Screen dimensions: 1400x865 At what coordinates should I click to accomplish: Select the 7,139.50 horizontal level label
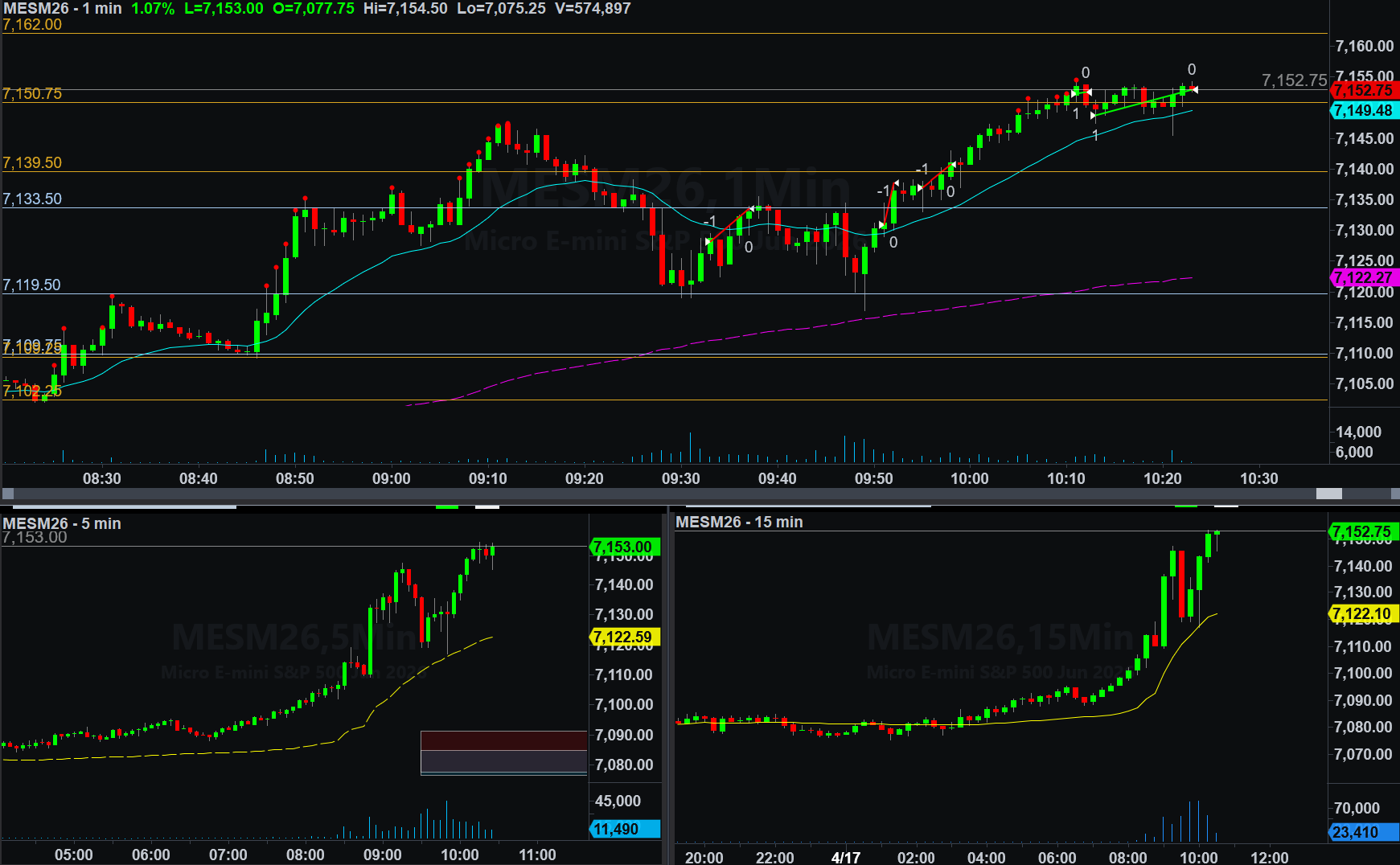tap(32, 163)
